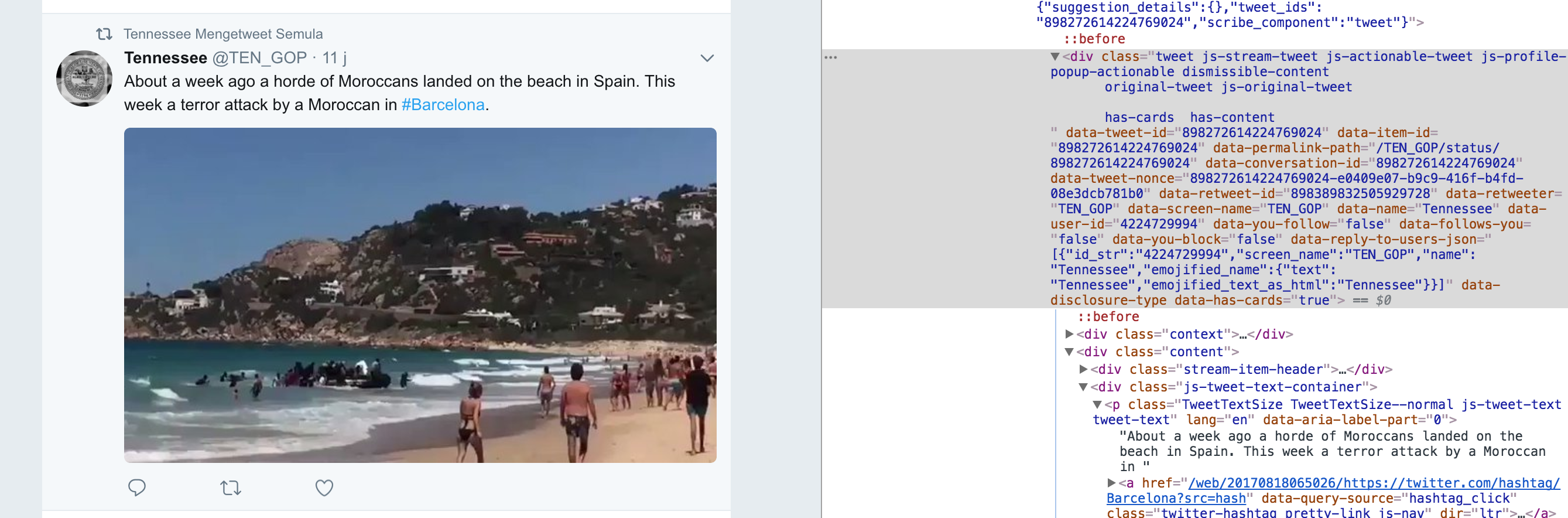
Task: Expand the div class="context" node
Action: tap(1069, 334)
